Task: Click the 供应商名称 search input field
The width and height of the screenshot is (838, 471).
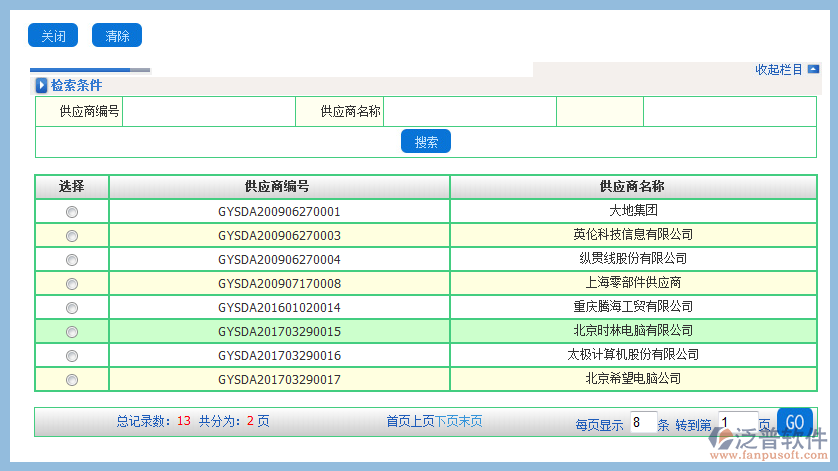Action: tap(469, 112)
